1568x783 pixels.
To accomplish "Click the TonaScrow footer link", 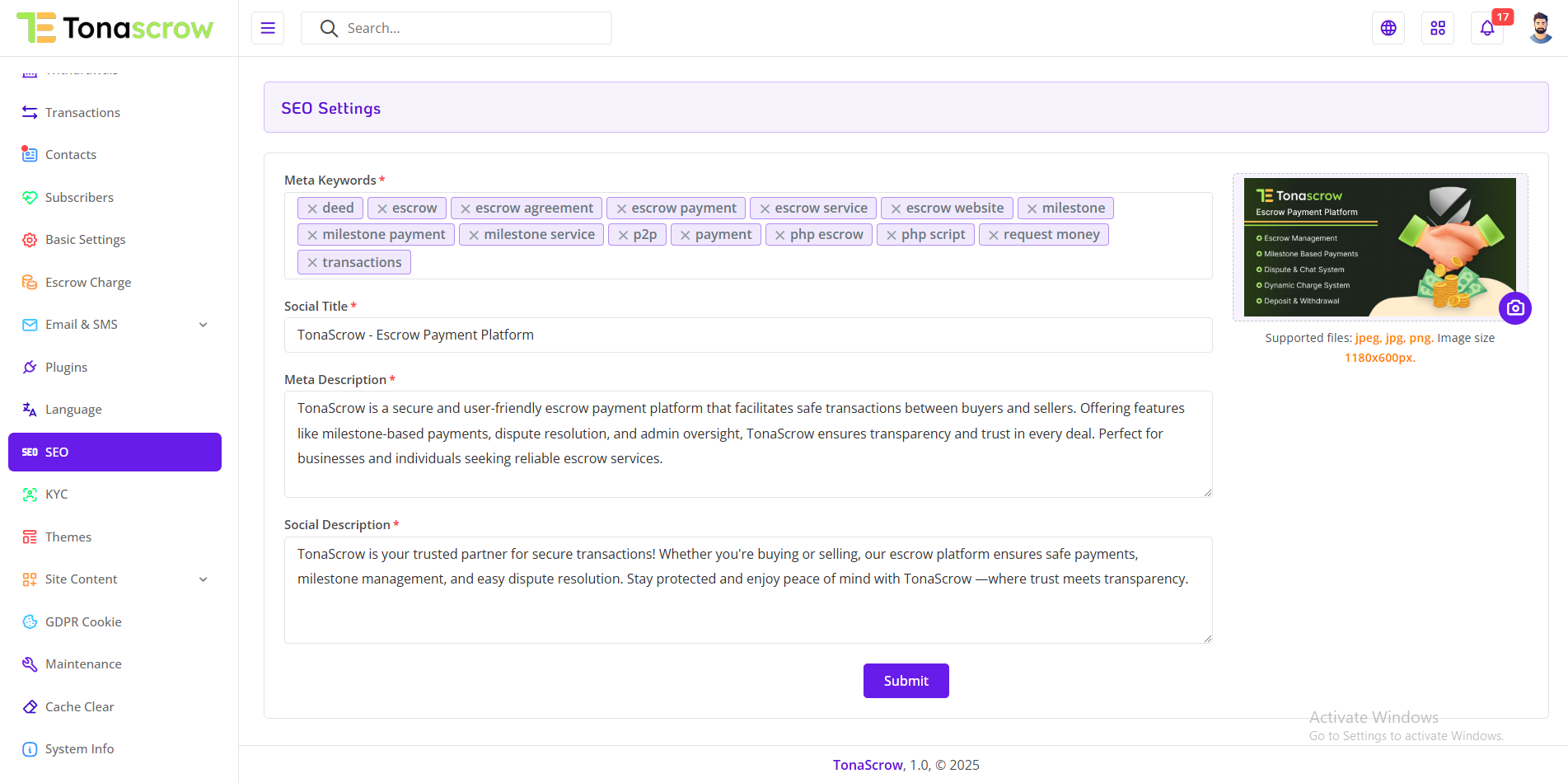I will click(x=868, y=765).
